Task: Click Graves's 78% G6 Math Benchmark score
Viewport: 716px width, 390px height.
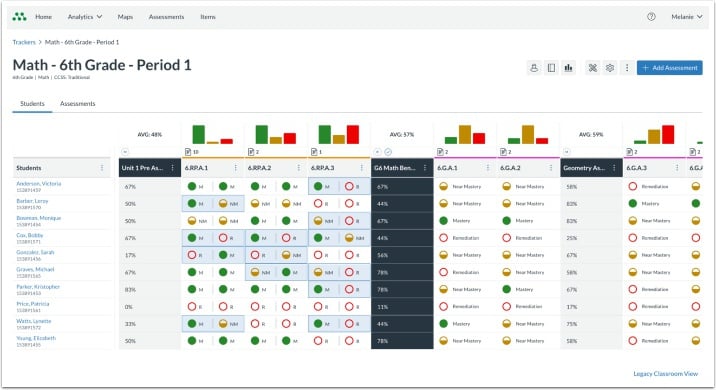Action: (x=383, y=273)
